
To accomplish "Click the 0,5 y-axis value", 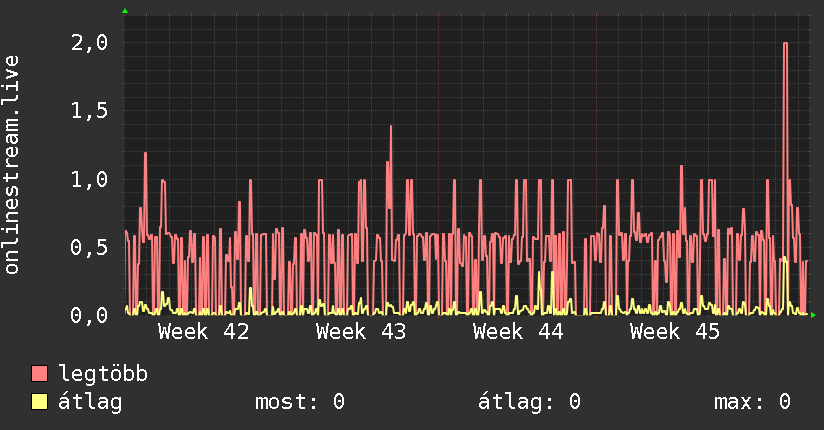I will 89,247.
